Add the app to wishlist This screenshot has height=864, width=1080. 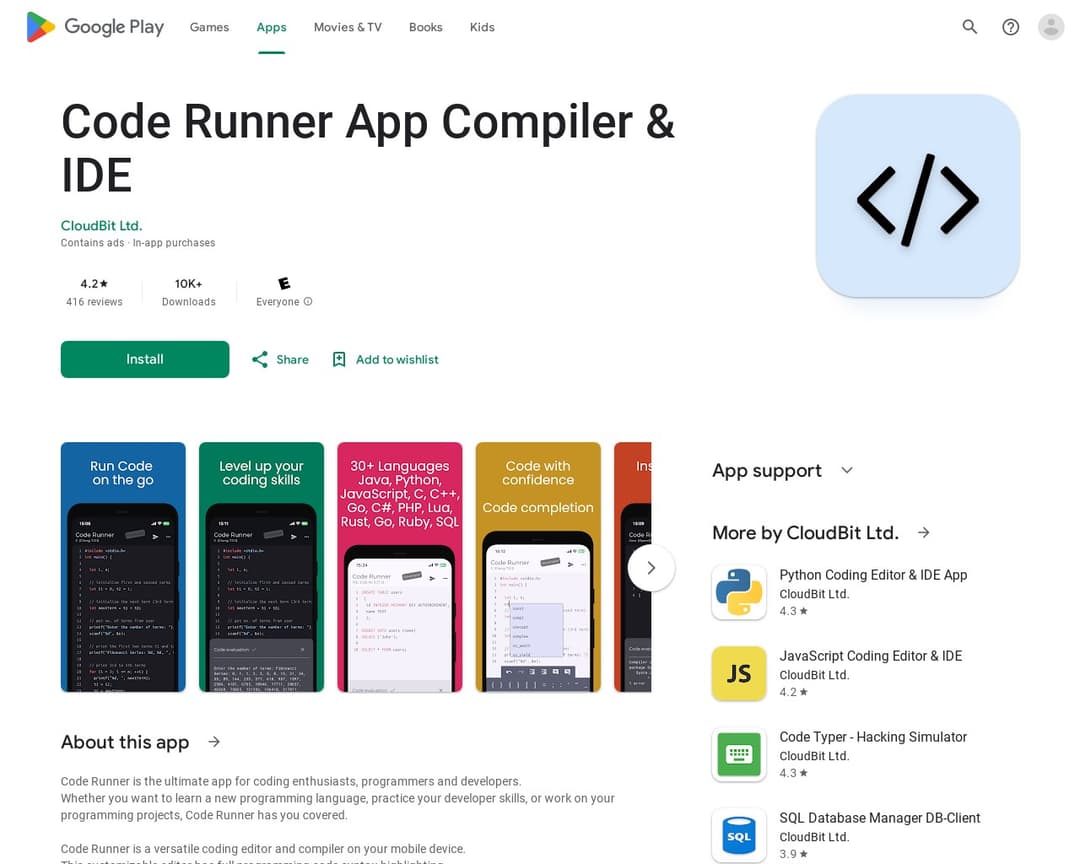point(385,360)
